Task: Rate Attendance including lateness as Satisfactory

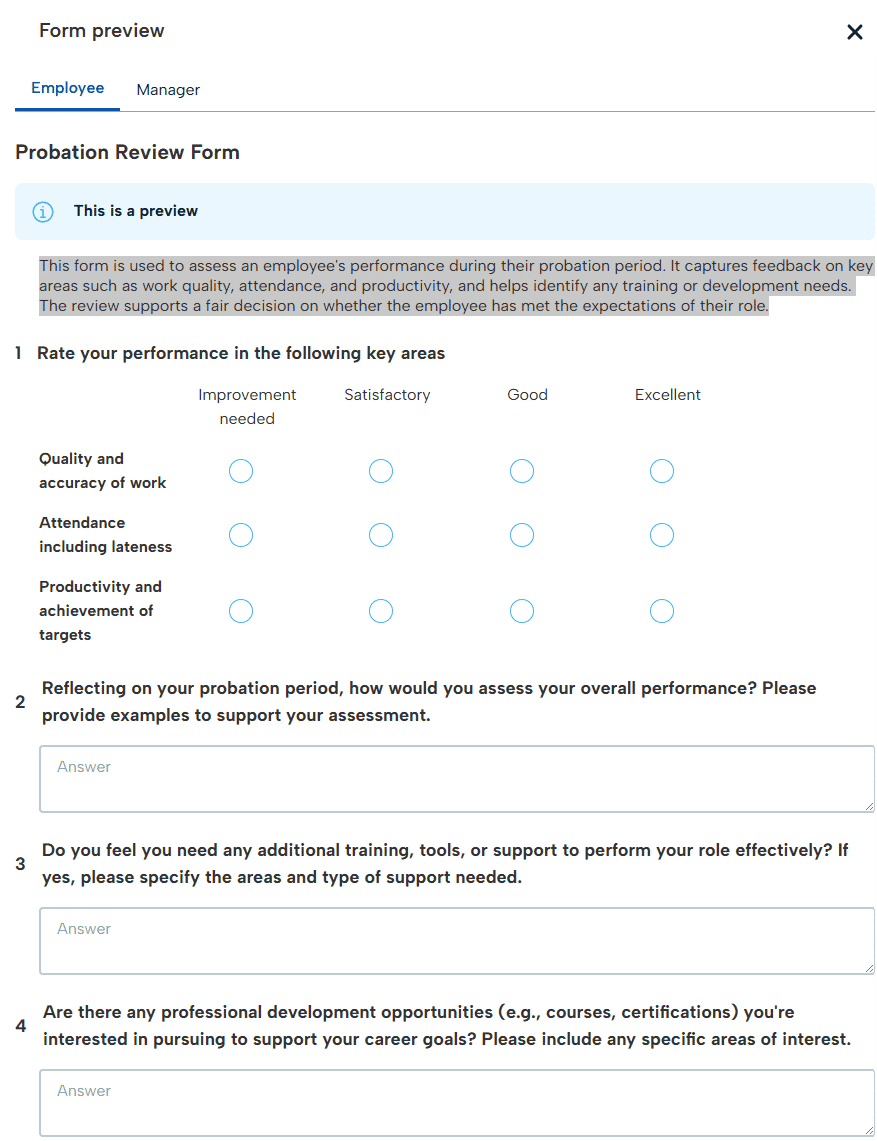Action: click(x=381, y=535)
